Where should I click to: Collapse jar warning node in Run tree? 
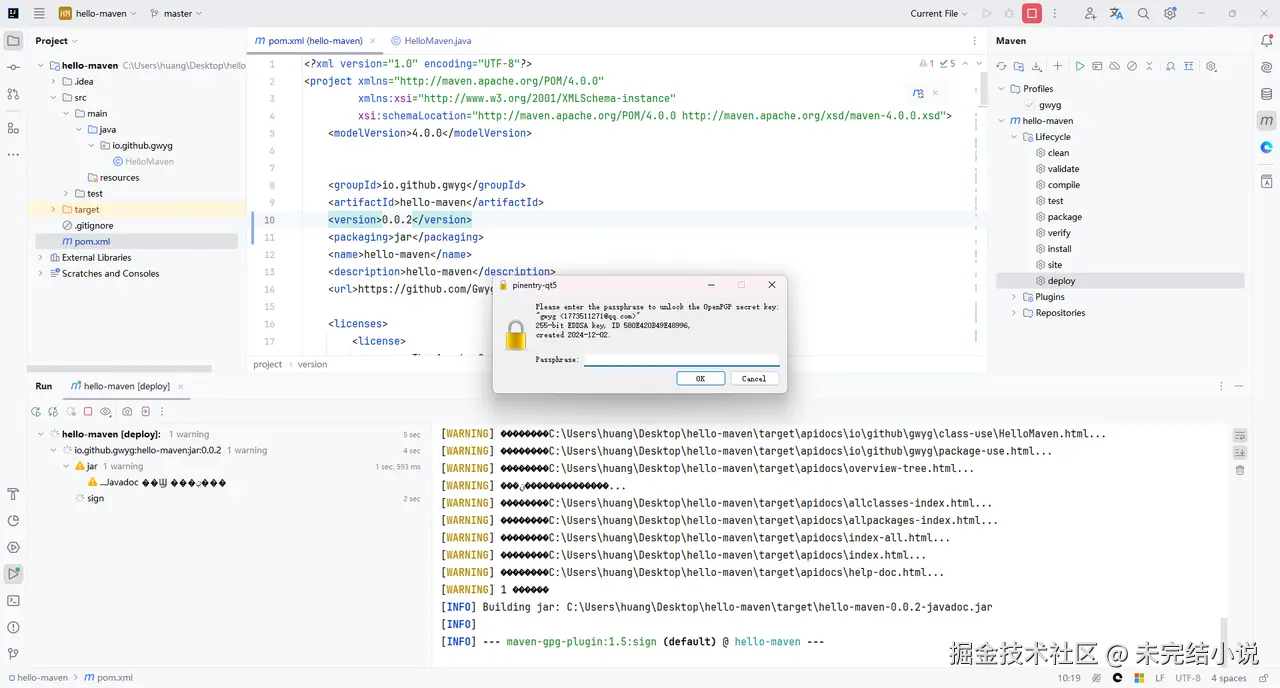pos(67,466)
